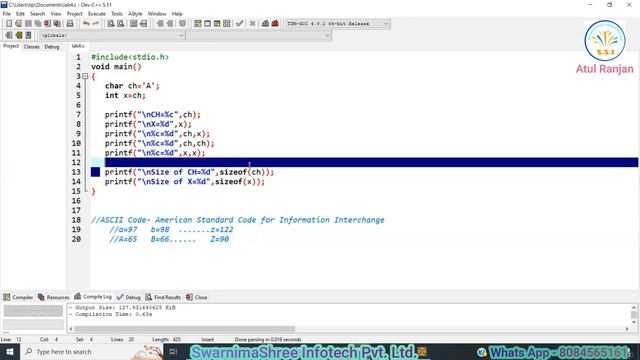Image resolution: width=640 pixels, height=360 pixels.
Task: Open the Windows Start menu
Action: tap(9, 351)
